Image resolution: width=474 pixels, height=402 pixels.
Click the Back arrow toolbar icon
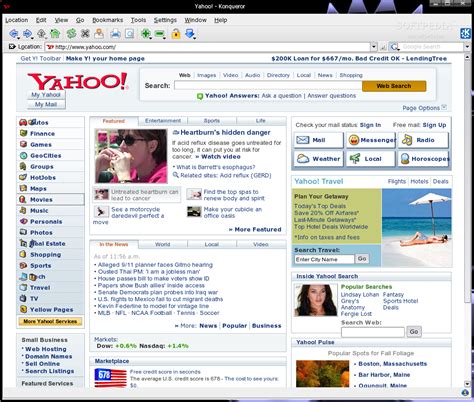(x=14, y=33)
